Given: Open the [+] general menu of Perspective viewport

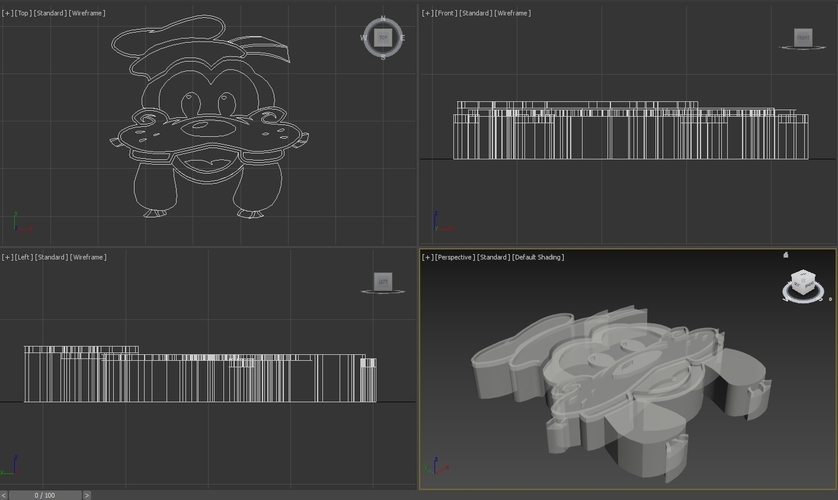Looking at the screenshot, I should pyautogui.click(x=428, y=257).
